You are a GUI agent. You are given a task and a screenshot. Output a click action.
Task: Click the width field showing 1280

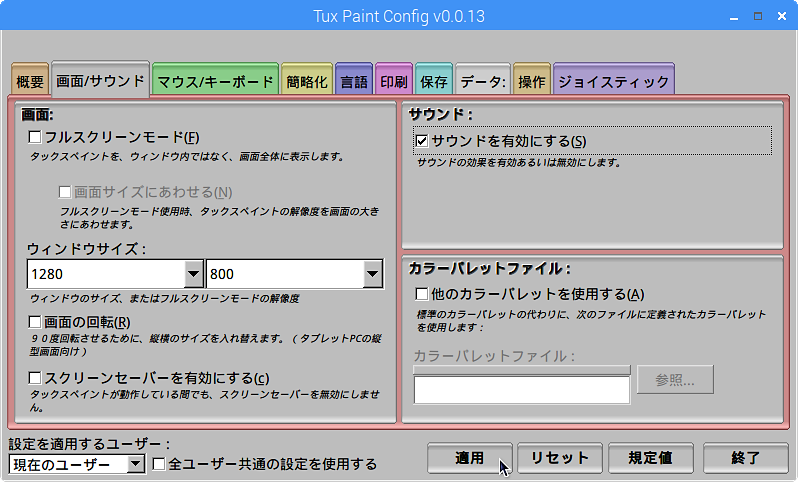(x=106, y=274)
